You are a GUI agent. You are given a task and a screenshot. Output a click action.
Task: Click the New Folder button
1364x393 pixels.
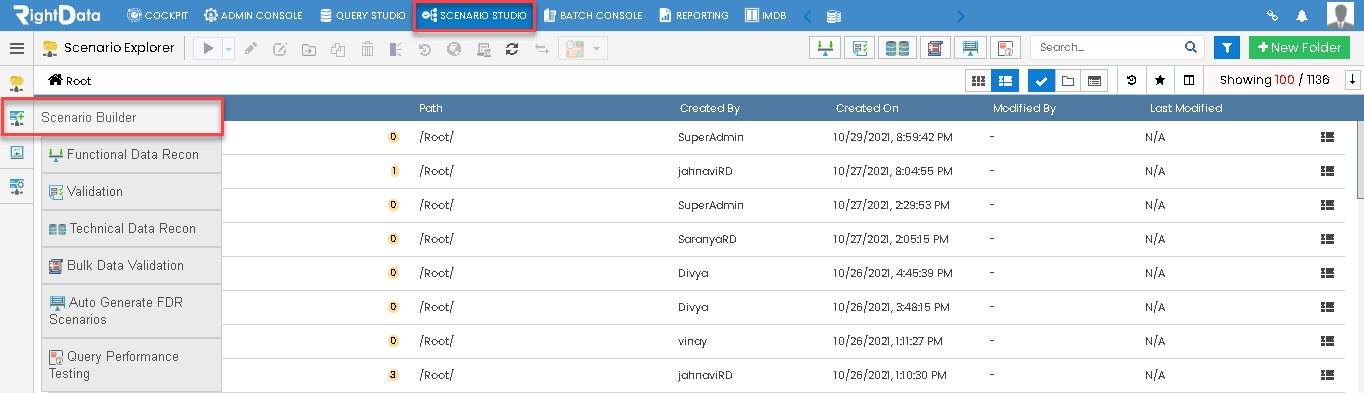(x=1295, y=48)
